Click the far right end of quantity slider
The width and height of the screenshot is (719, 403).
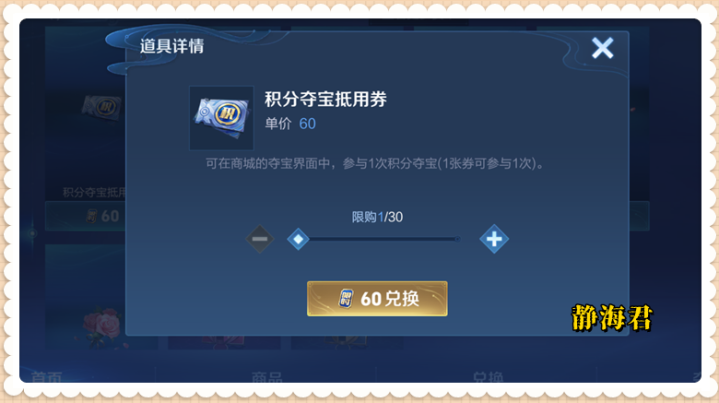(457, 239)
